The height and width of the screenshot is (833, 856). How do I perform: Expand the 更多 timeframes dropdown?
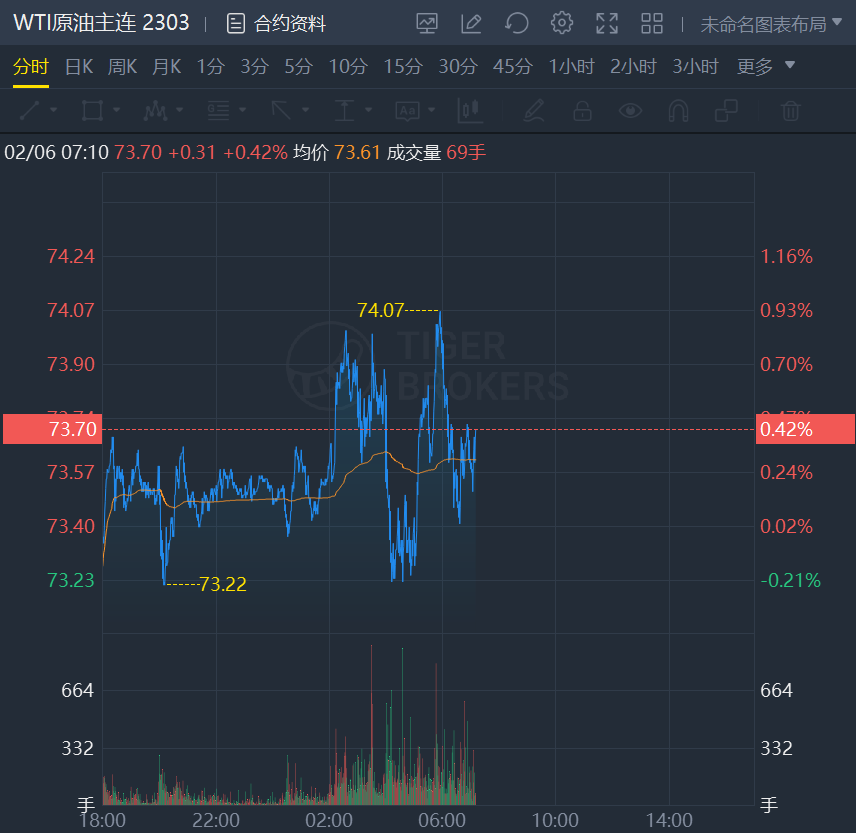[766, 67]
